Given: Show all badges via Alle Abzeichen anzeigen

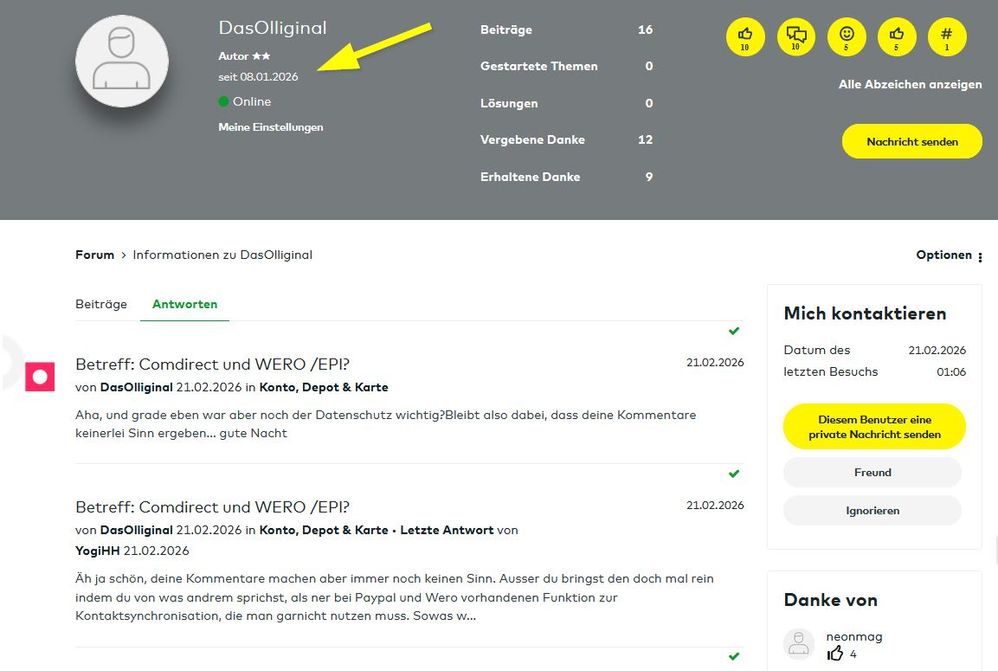Looking at the screenshot, I should 910,84.
